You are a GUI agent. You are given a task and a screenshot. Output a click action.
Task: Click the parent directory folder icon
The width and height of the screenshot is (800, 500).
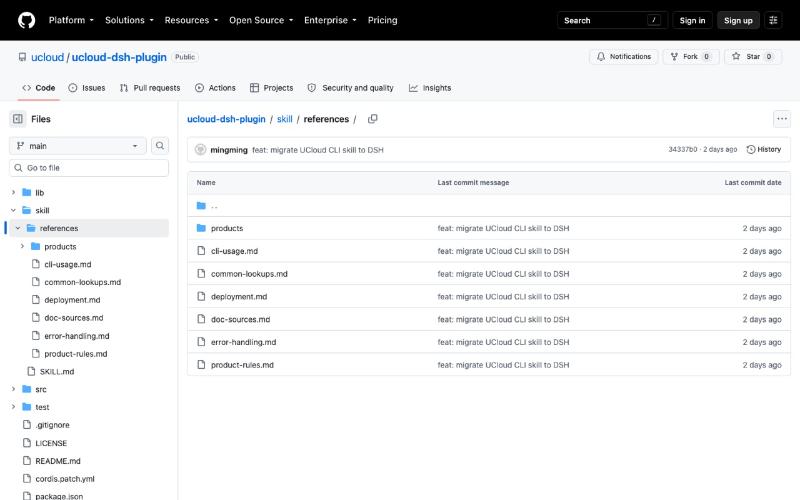[201, 206]
